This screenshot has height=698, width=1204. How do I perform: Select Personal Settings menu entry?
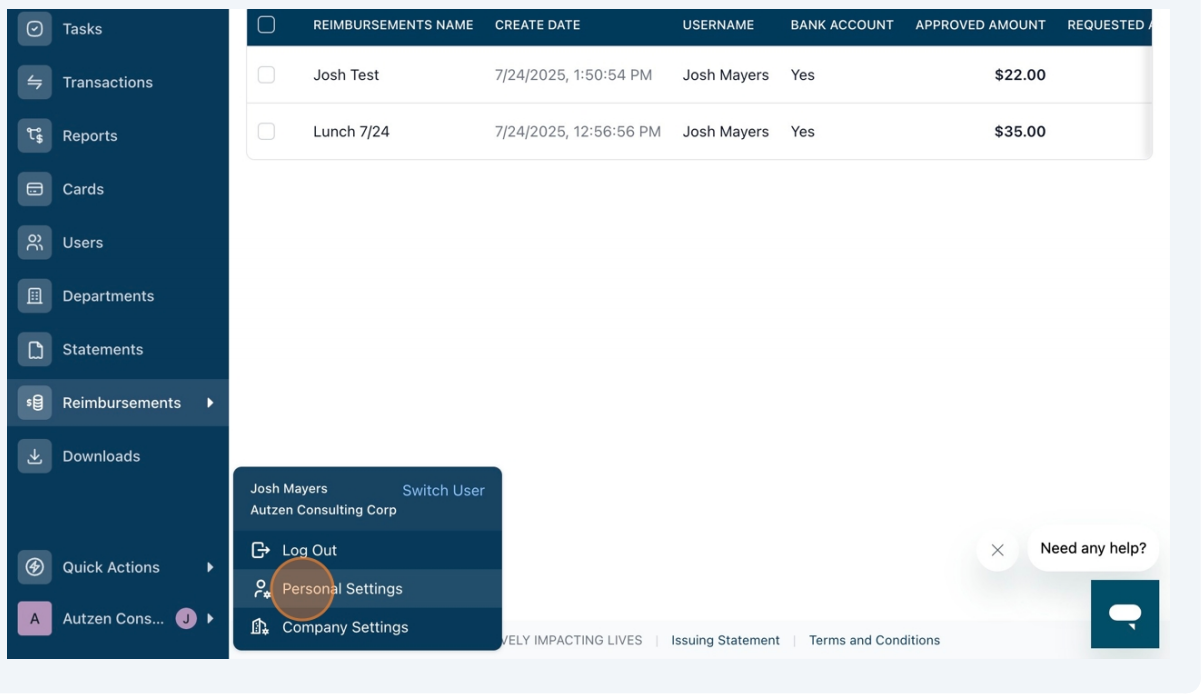(367, 589)
